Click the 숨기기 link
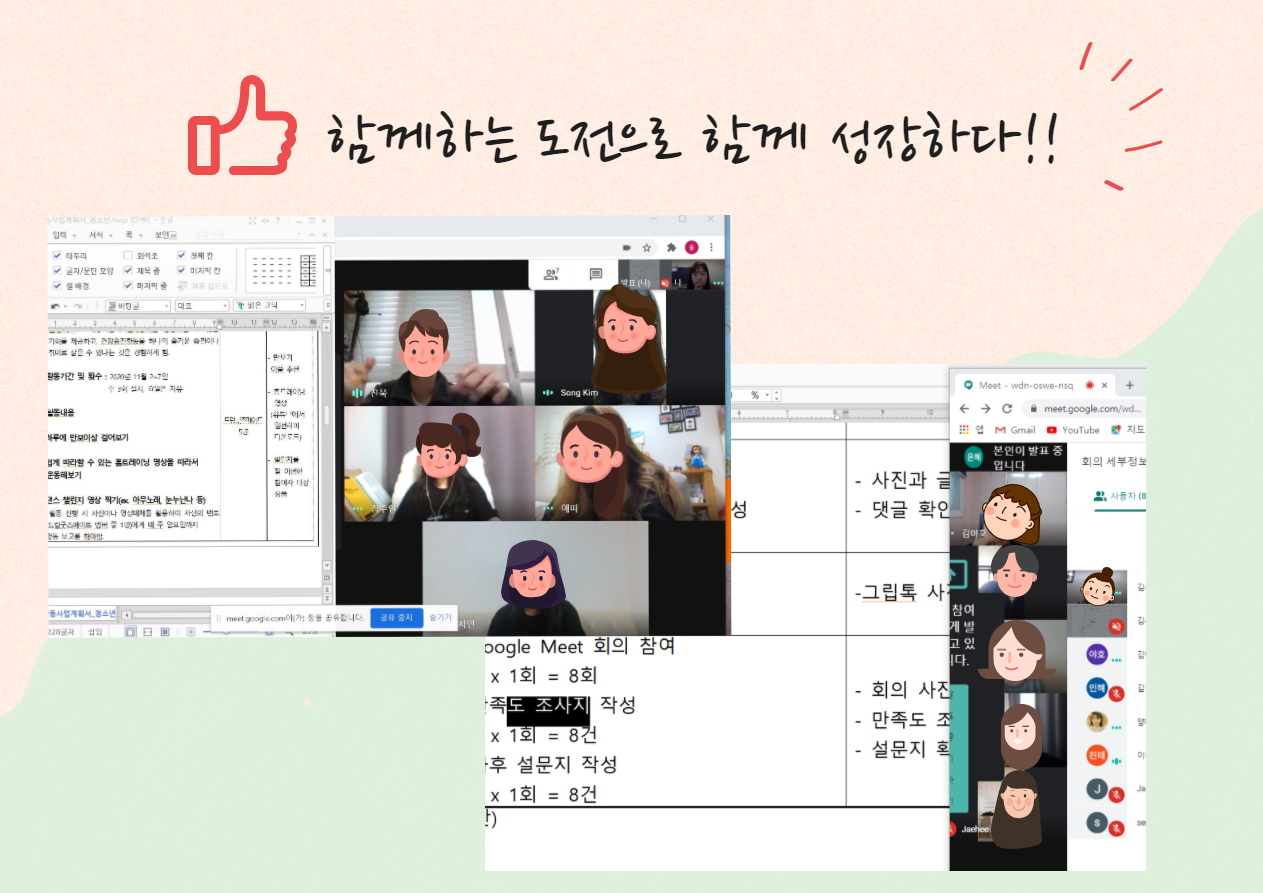The height and width of the screenshot is (893, 1263). point(440,618)
